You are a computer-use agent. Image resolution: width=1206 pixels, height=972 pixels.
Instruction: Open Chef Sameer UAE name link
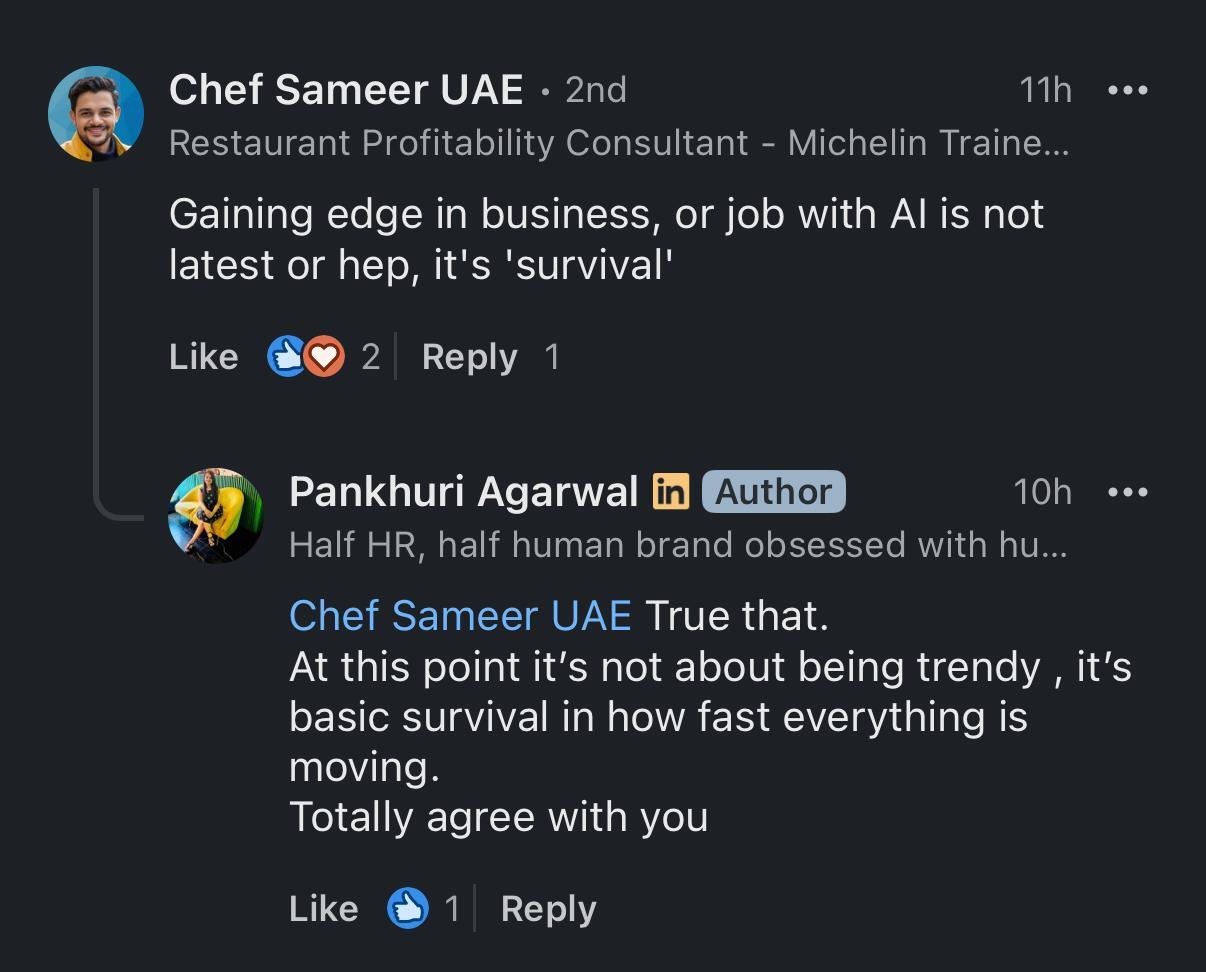346,90
